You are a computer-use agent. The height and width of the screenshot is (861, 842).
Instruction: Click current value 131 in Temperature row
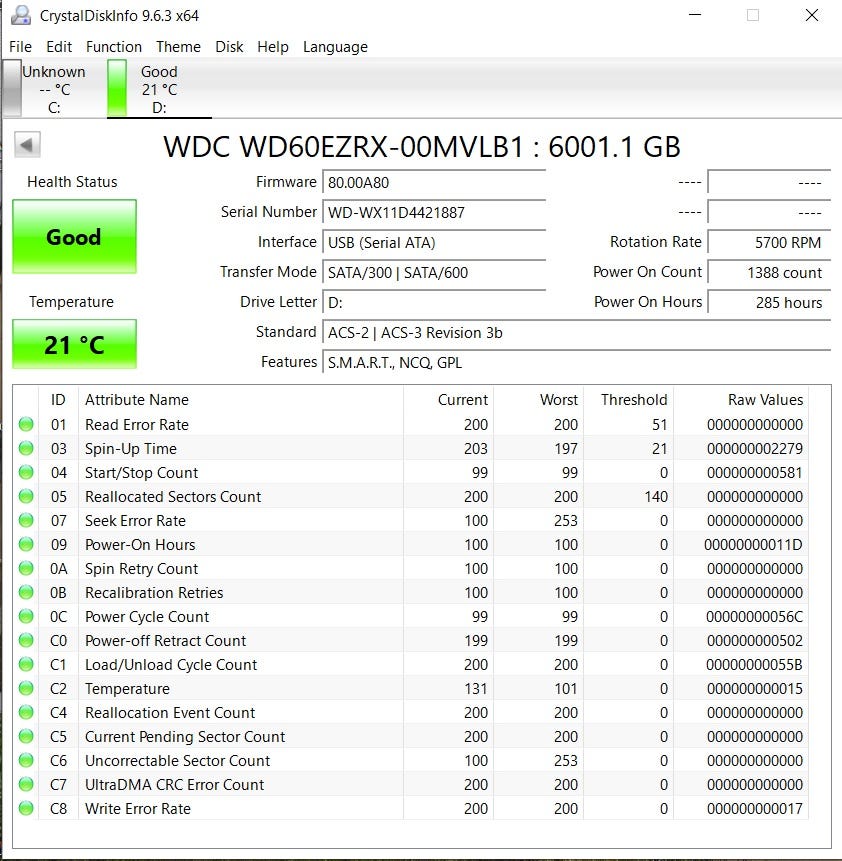pos(476,689)
